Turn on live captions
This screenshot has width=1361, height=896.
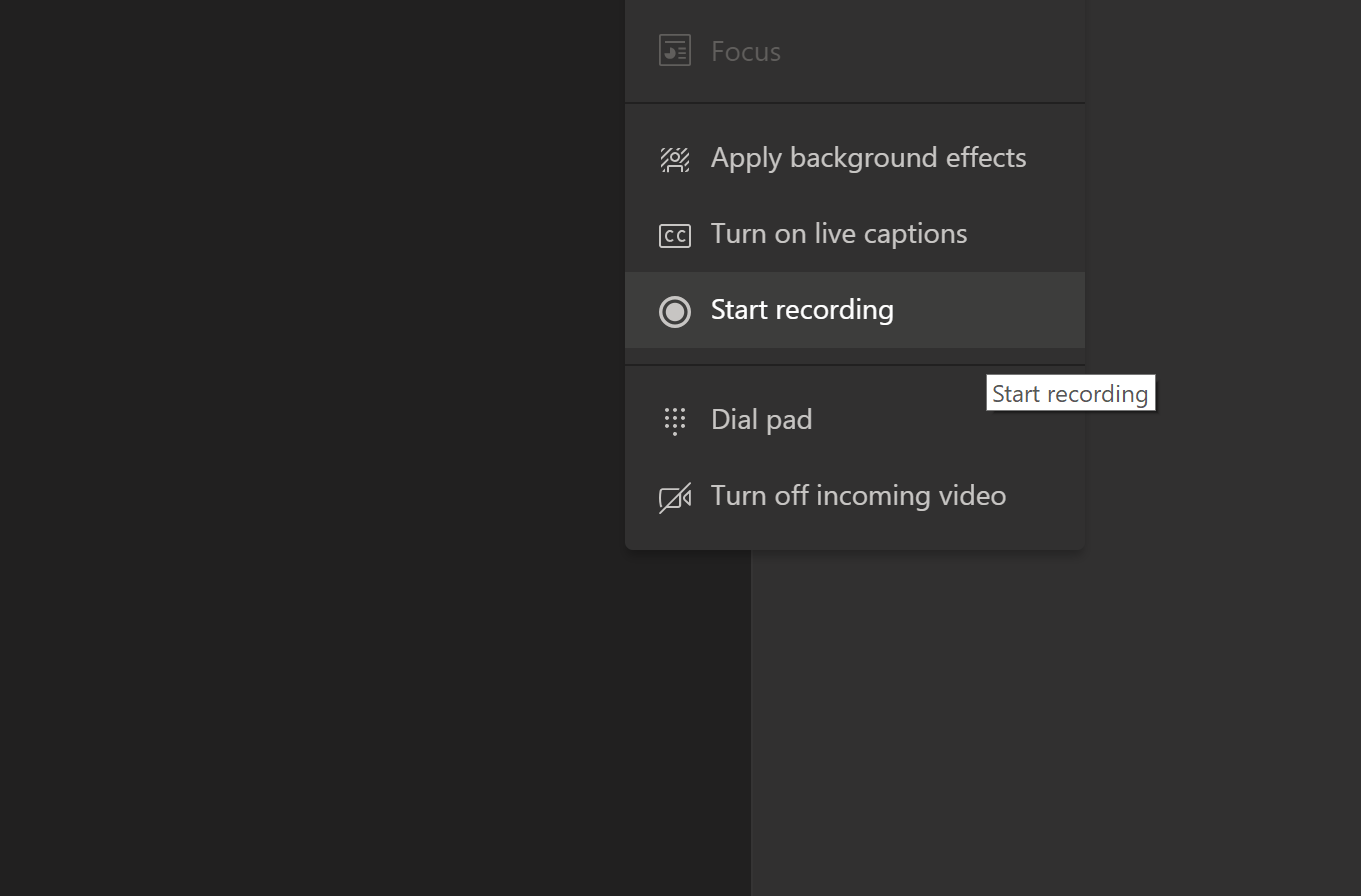click(x=838, y=234)
